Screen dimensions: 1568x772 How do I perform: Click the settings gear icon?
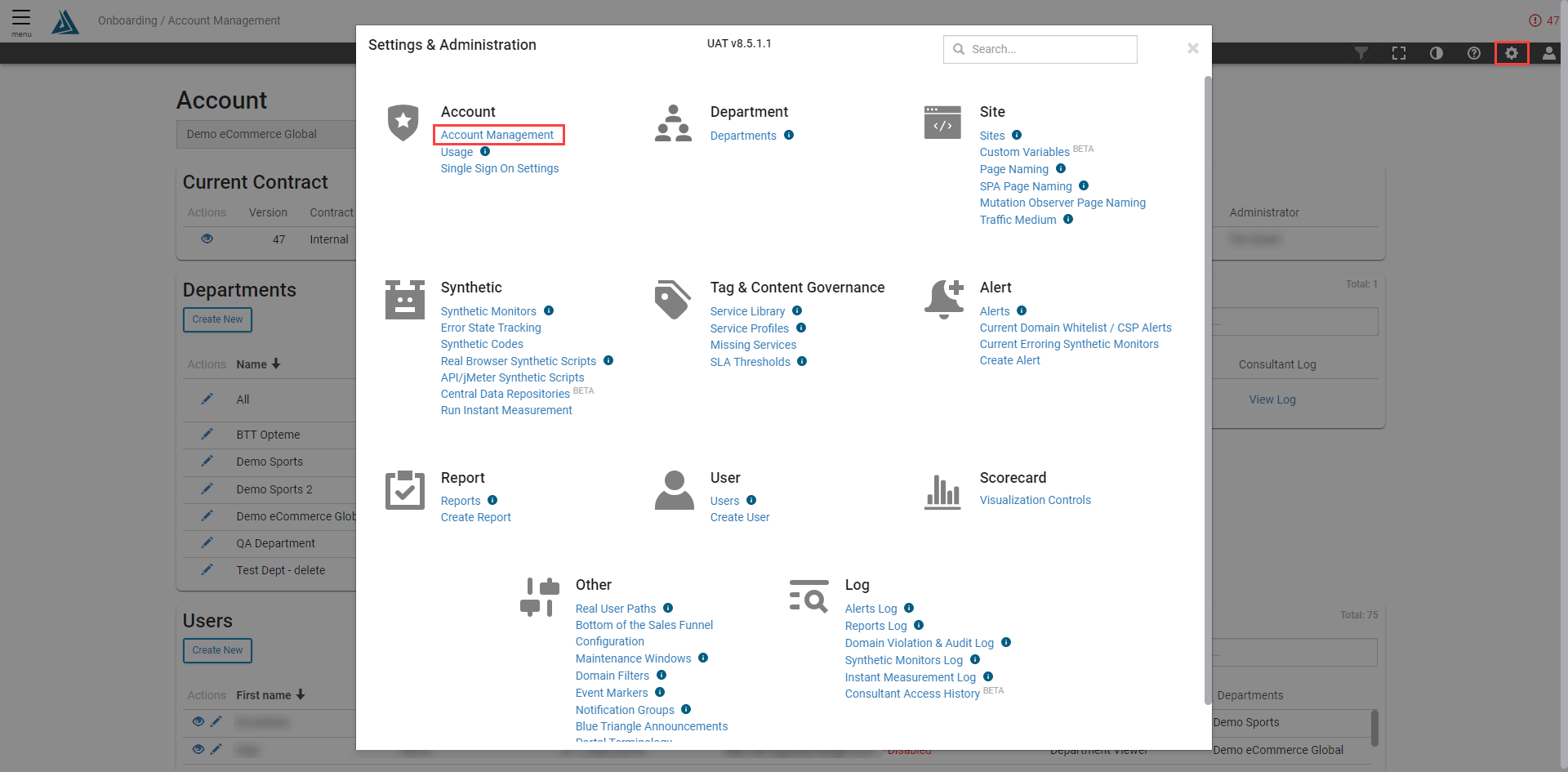click(1512, 53)
